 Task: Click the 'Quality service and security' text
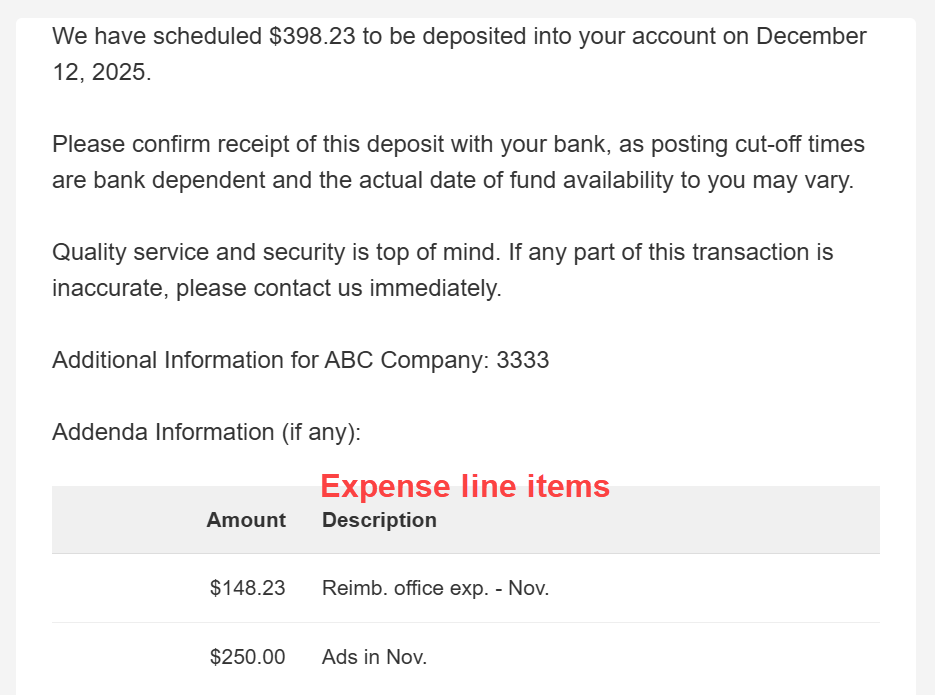186,253
